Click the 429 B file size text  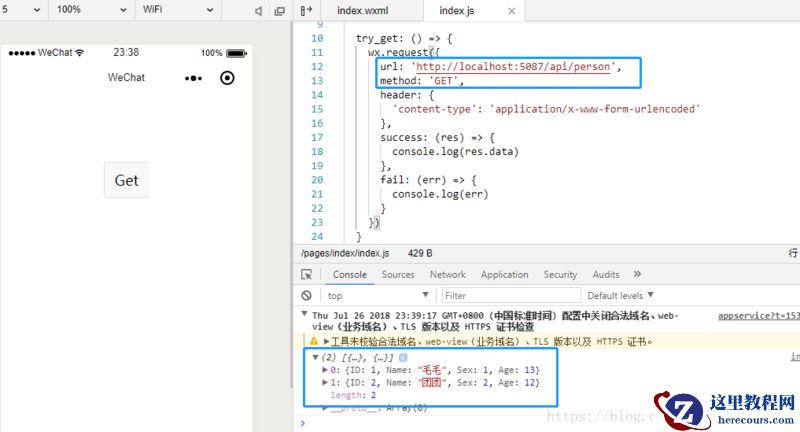tap(420, 253)
